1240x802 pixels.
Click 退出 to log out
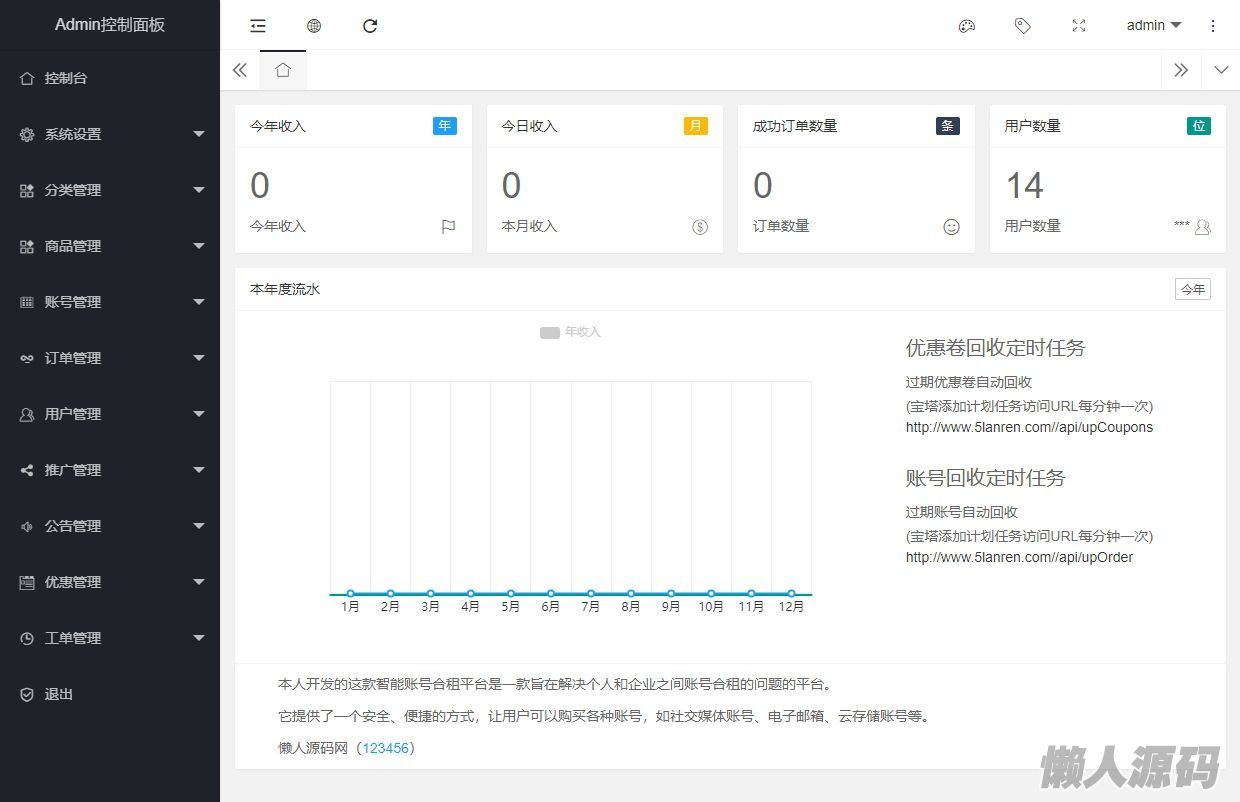click(x=59, y=694)
